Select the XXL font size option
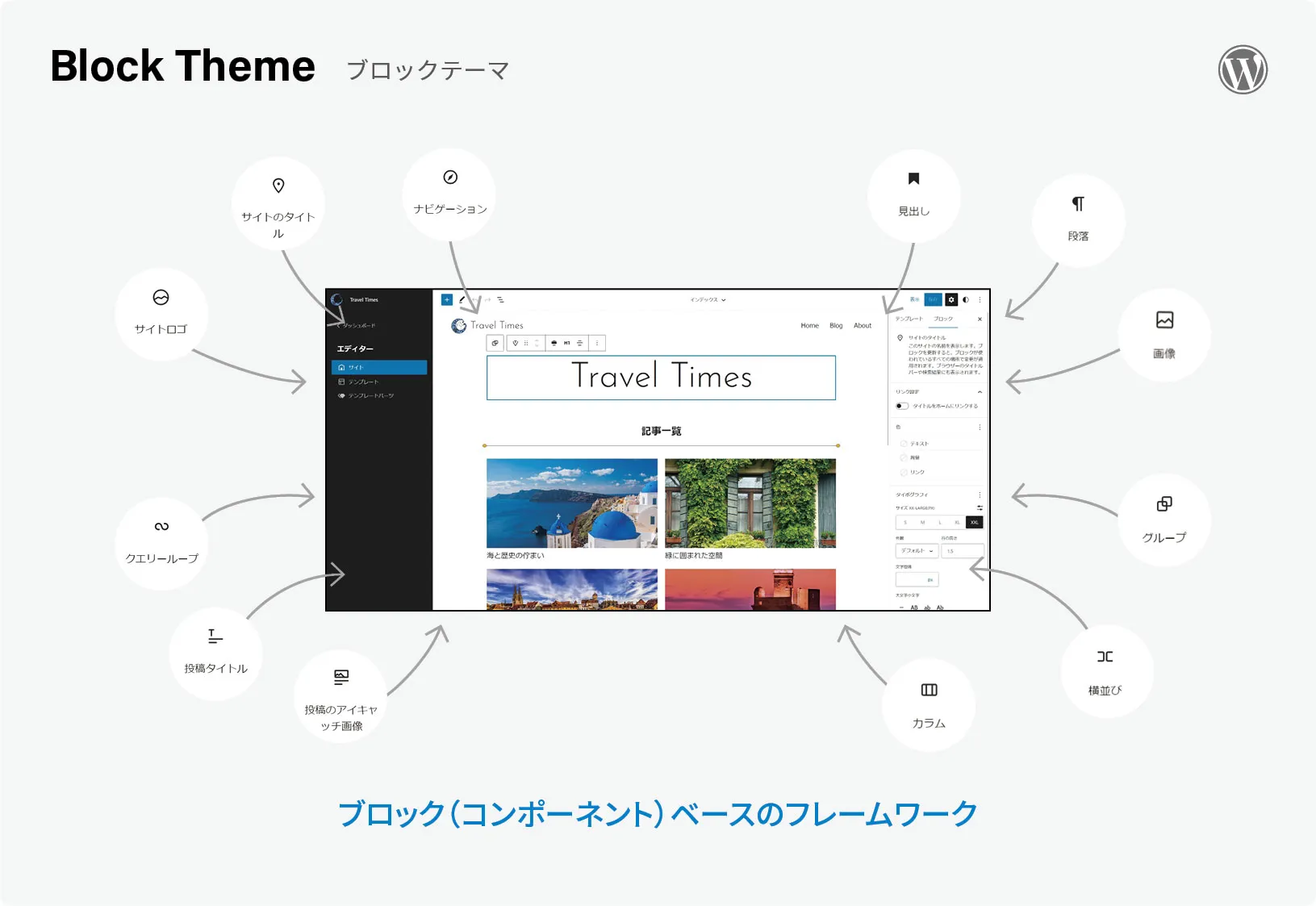Image resolution: width=1316 pixels, height=906 pixels. (x=975, y=523)
